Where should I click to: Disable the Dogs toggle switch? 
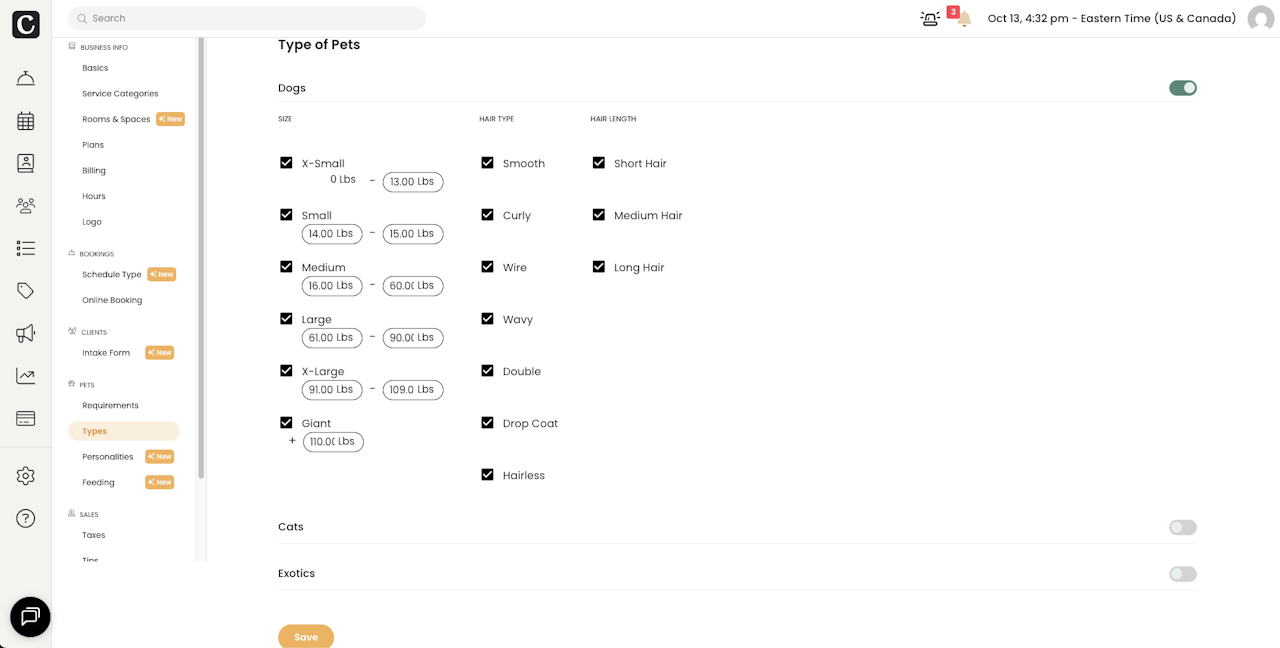click(x=1182, y=88)
